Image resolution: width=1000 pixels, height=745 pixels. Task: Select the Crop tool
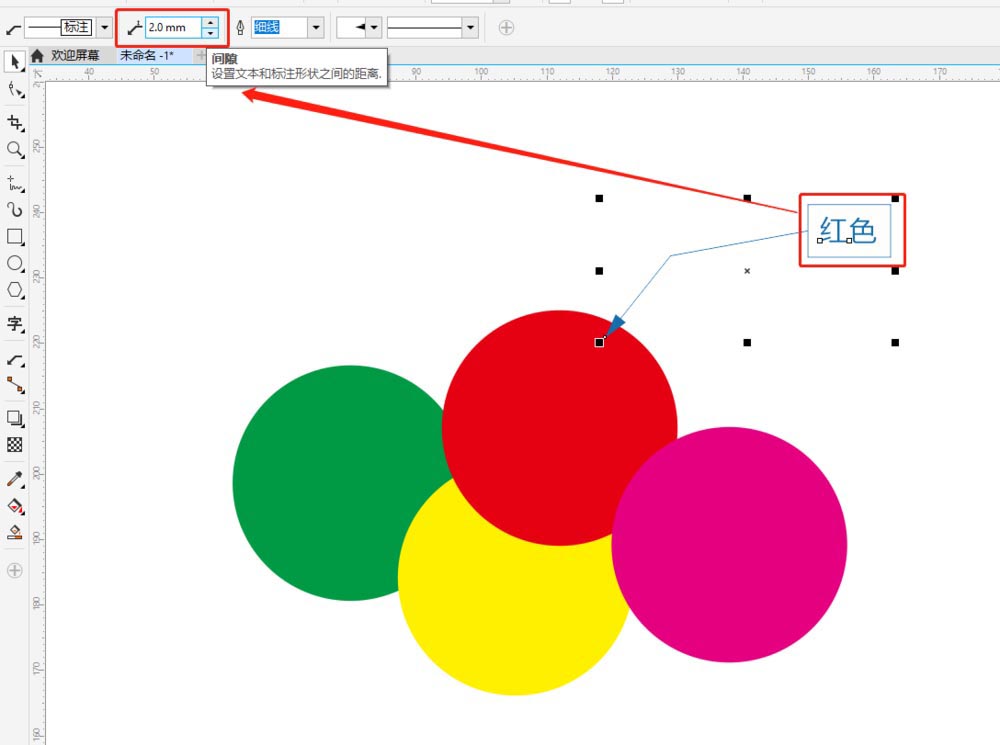point(15,122)
